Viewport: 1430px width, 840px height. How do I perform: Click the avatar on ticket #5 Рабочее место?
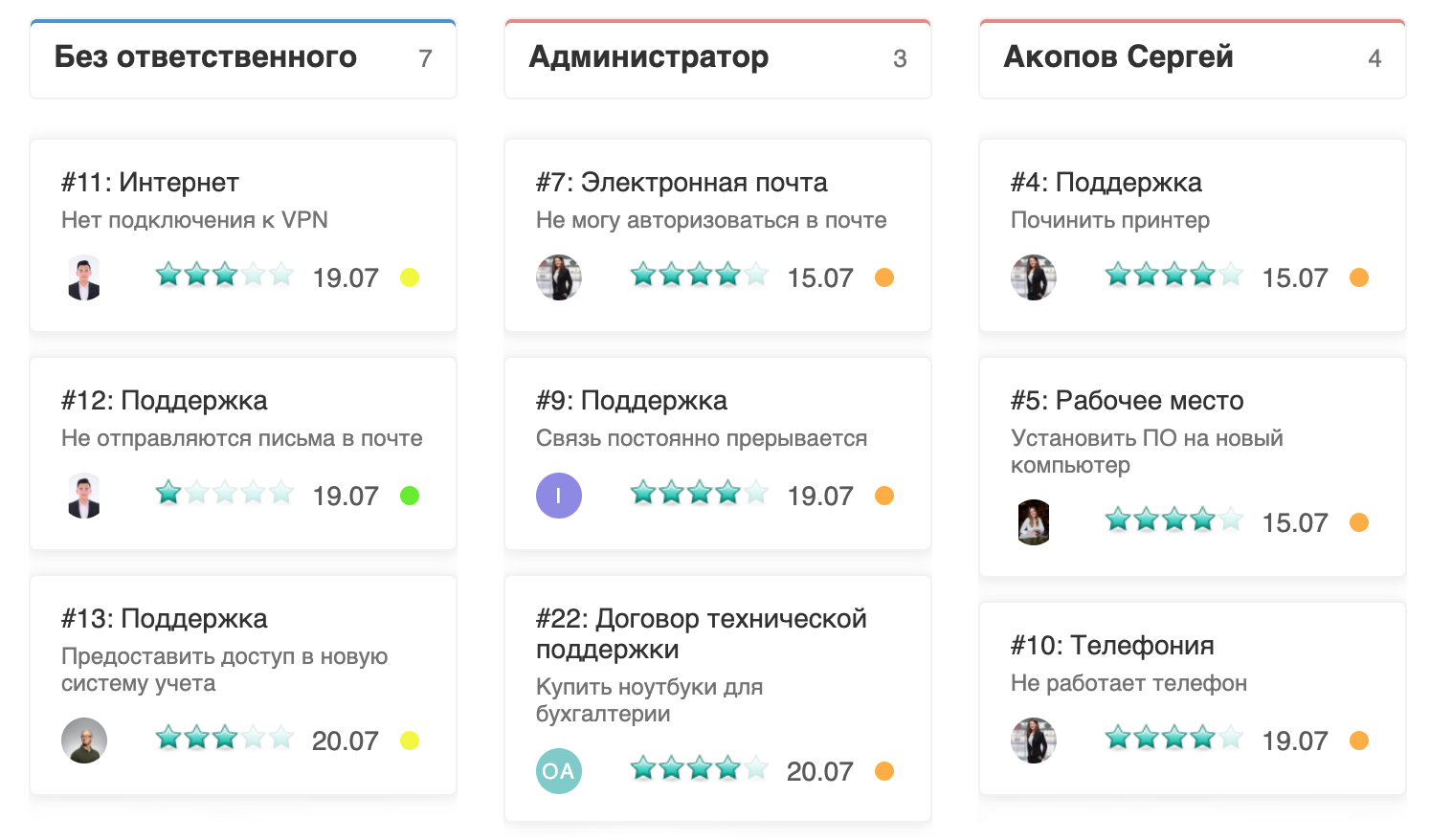point(1034,522)
